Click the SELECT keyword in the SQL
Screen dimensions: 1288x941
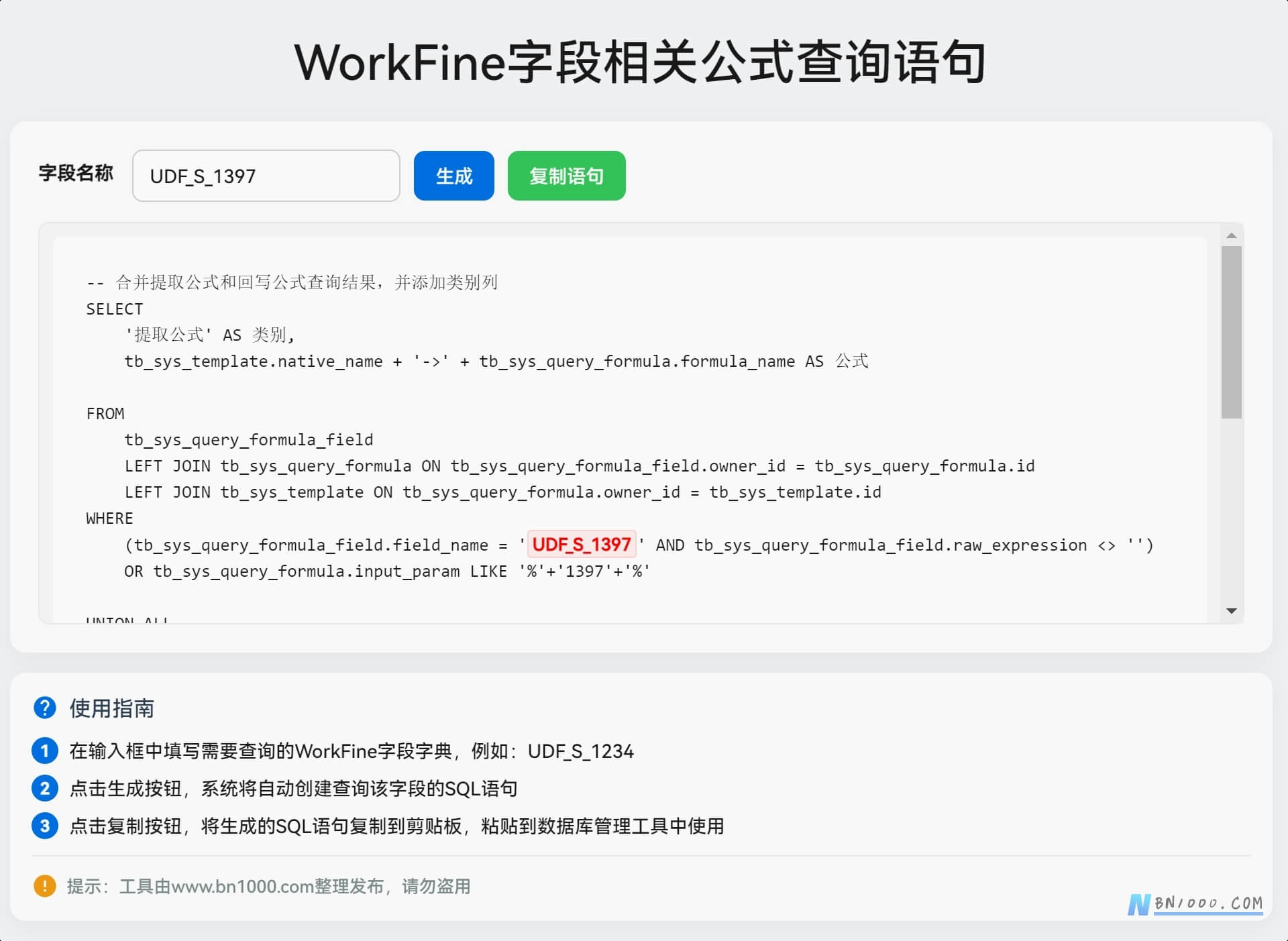115,309
